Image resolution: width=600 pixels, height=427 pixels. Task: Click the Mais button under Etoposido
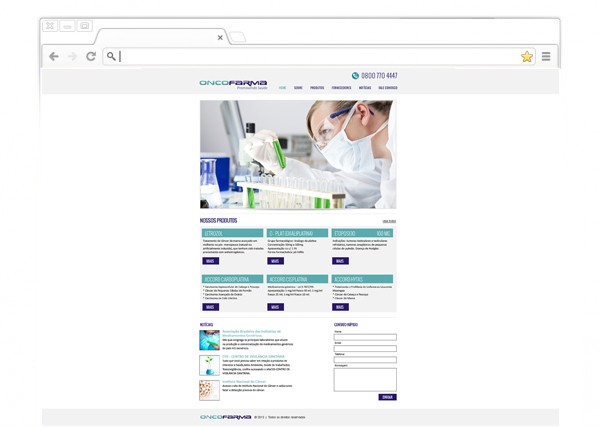[x=340, y=261]
